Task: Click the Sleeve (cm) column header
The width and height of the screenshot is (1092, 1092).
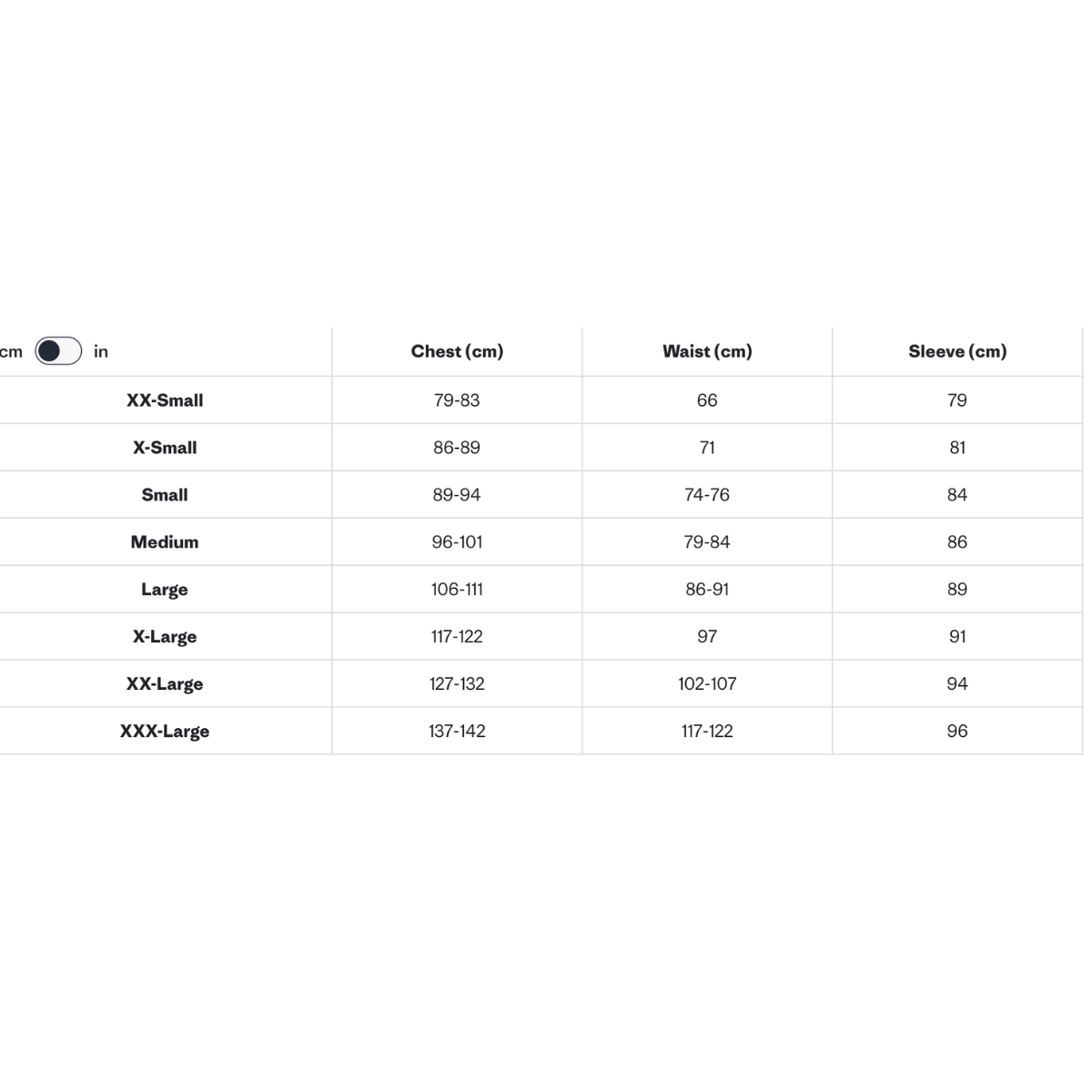Action: point(957,351)
